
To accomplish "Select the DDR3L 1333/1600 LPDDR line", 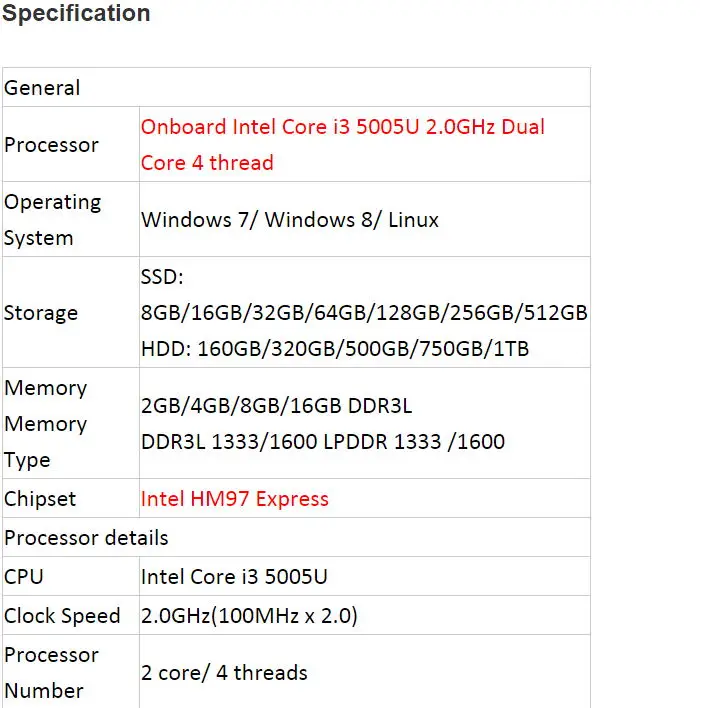I will (322, 441).
